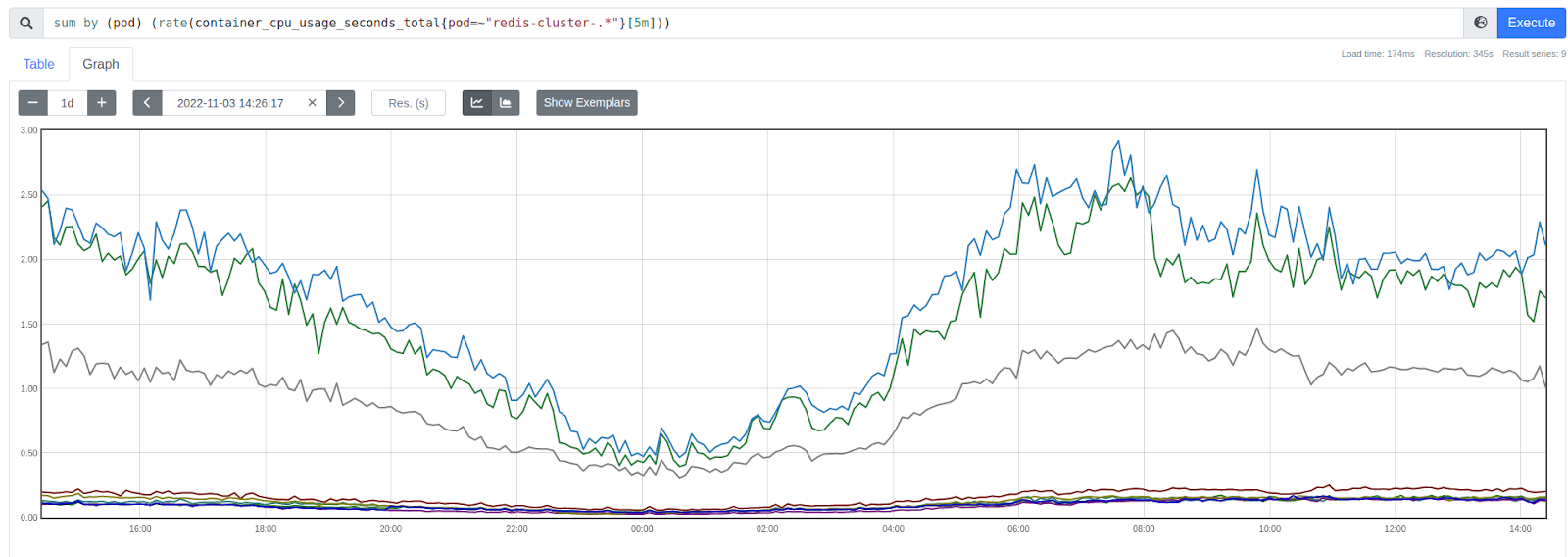Switch to the Table tab
Image resolution: width=1568 pixels, height=557 pixels.
39,64
